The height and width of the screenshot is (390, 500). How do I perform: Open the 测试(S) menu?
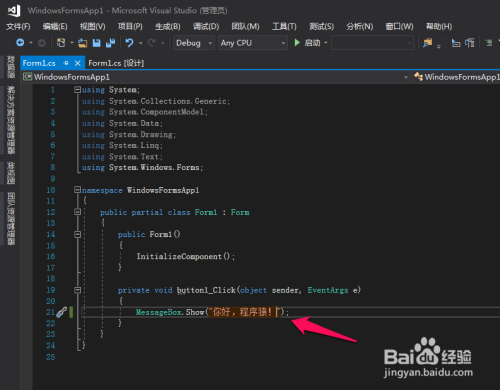coord(321,26)
